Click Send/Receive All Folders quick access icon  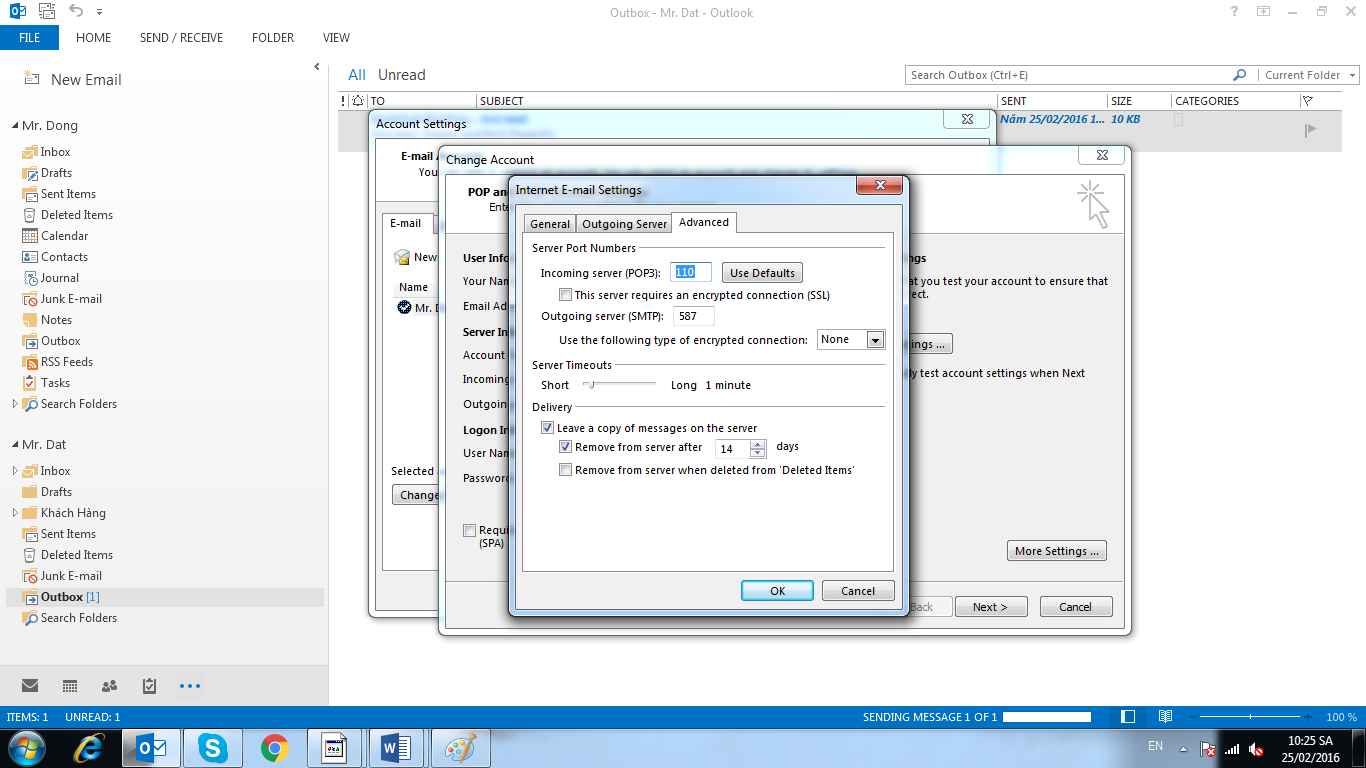pyautogui.click(x=46, y=12)
